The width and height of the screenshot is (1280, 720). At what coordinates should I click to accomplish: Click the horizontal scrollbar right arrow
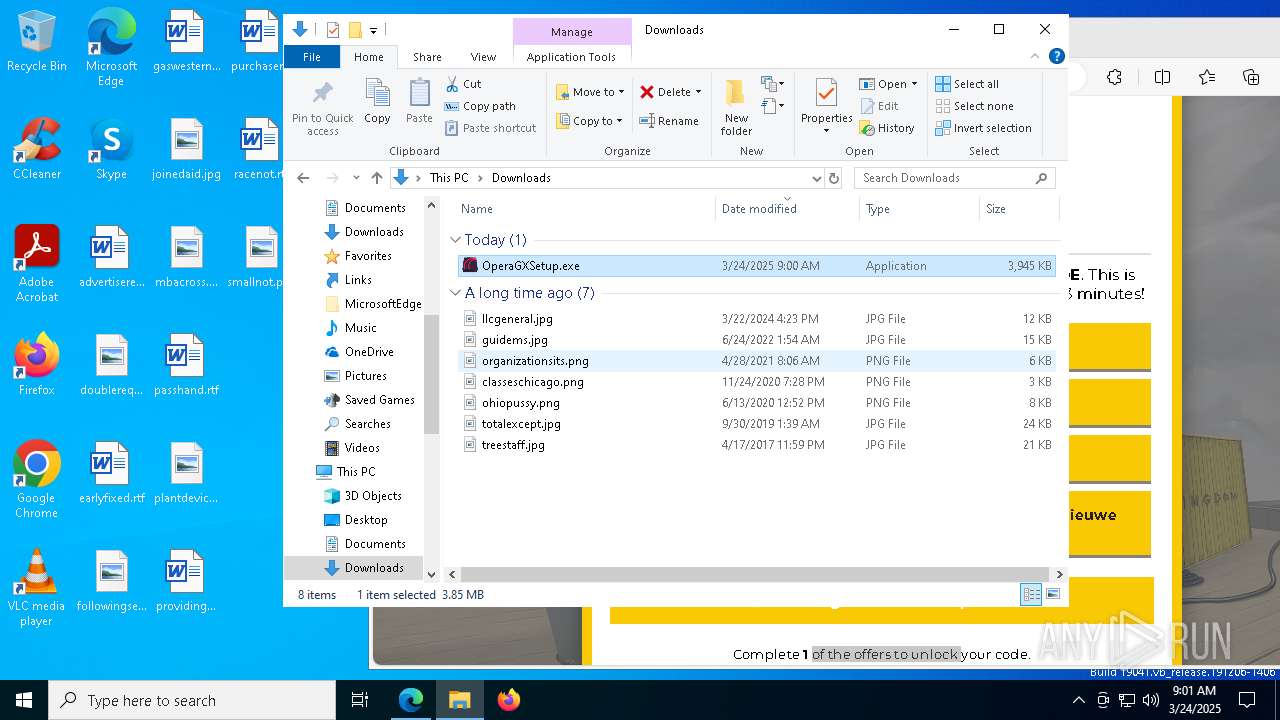pyautogui.click(x=1060, y=575)
